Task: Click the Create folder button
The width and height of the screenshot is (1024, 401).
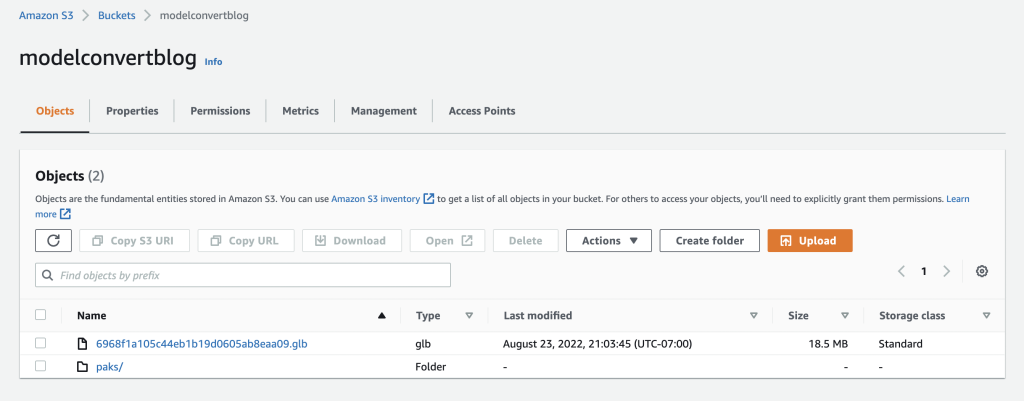Action: (710, 240)
